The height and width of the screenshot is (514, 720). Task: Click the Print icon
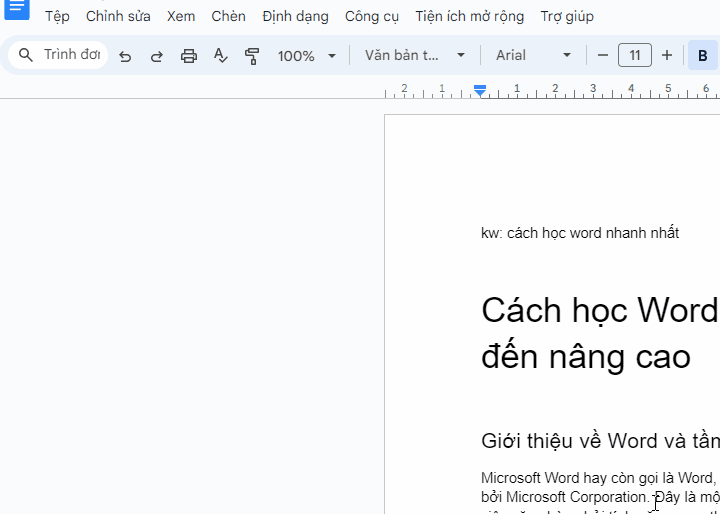point(189,56)
